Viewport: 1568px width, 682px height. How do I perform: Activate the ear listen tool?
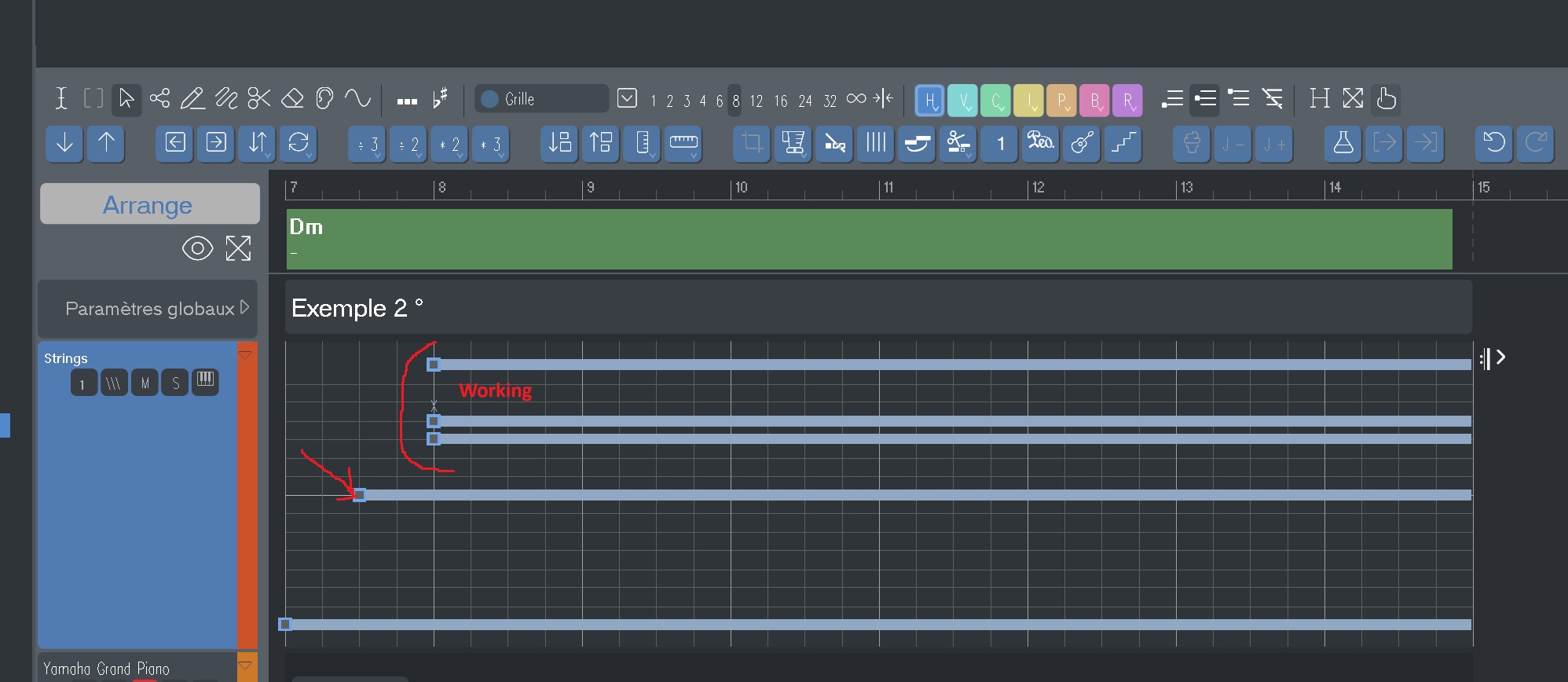tap(324, 99)
